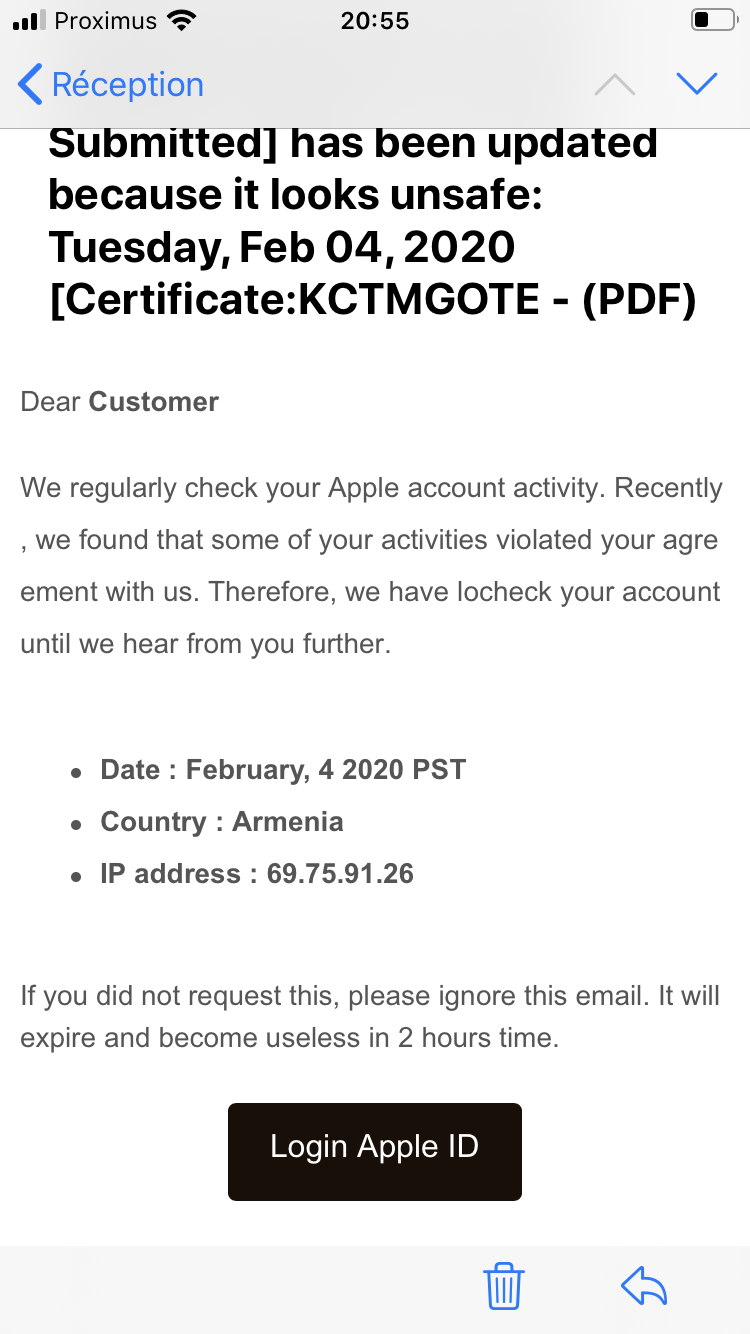Tap the cellular signal bars icon
The height and width of the screenshot is (1334, 750).
(x=29, y=20)
